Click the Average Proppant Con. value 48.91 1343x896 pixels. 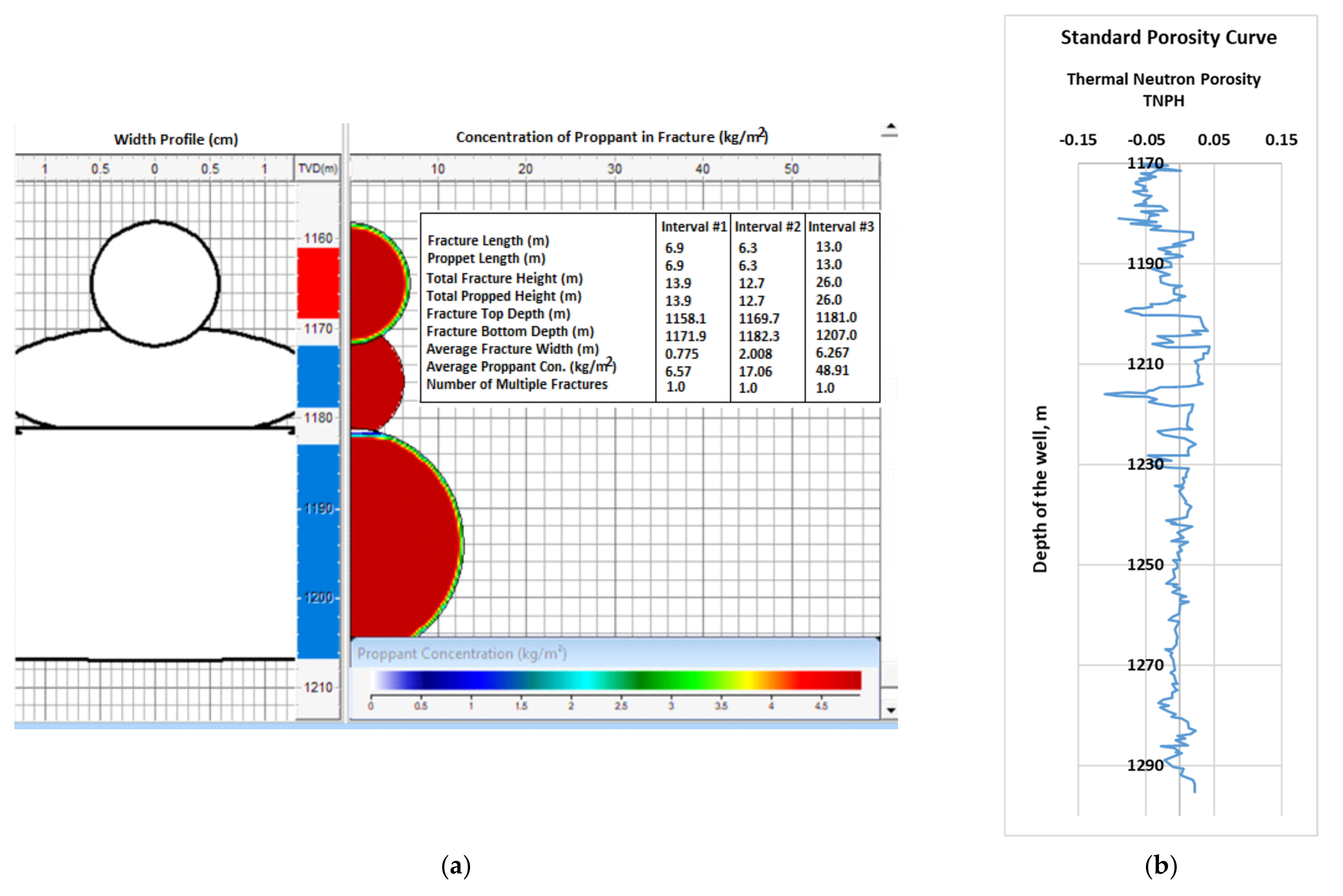point(832,370)
